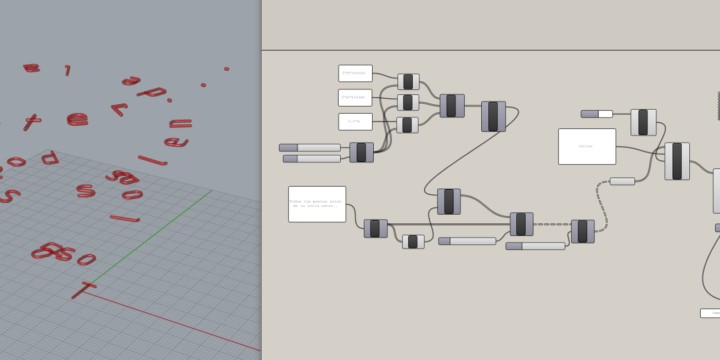Click the component merging the three expression outputs

pyautogui.click(x=452, y=106)
